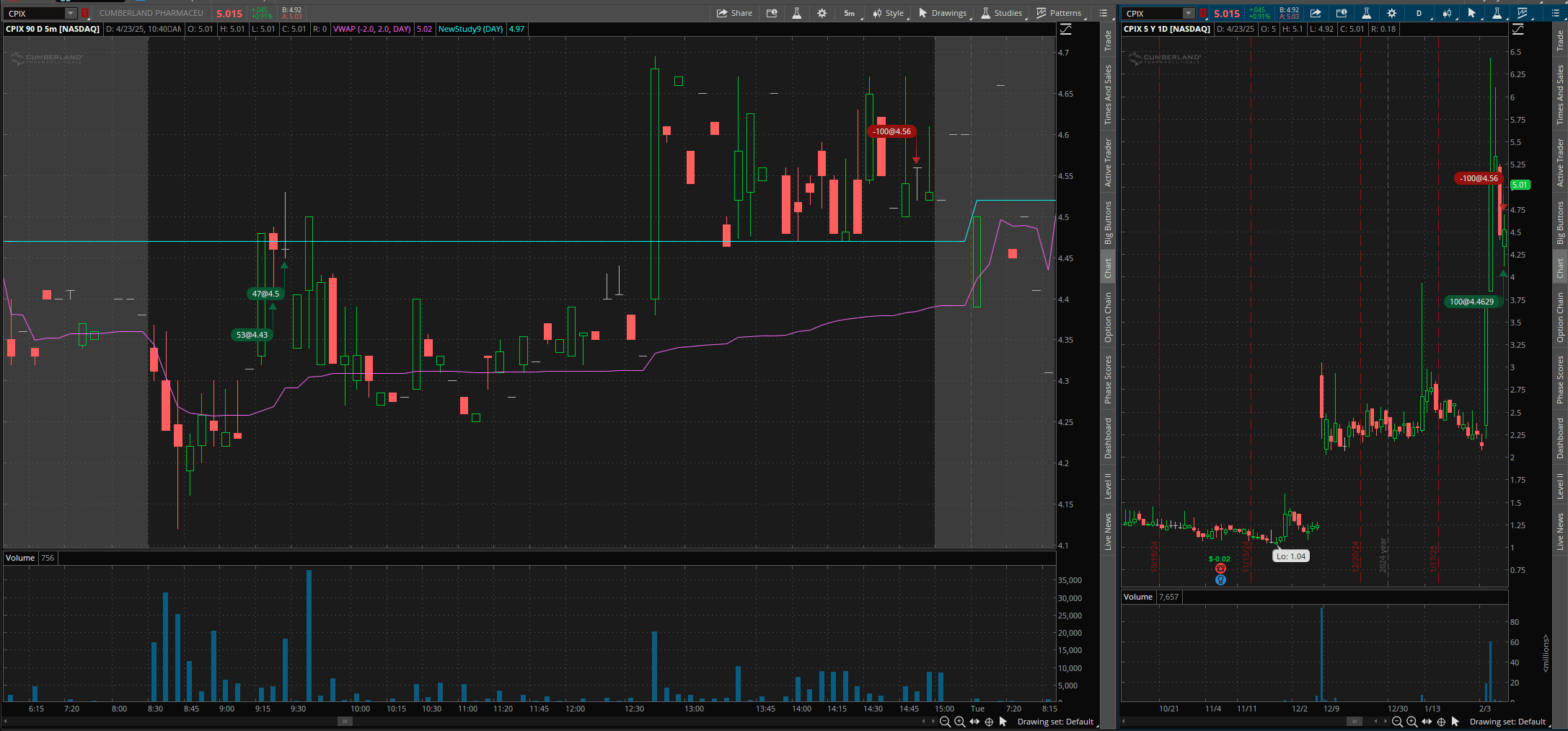Click the right chart's CPIX symbol input field
1568x731 pixels.
(1153, 13)
